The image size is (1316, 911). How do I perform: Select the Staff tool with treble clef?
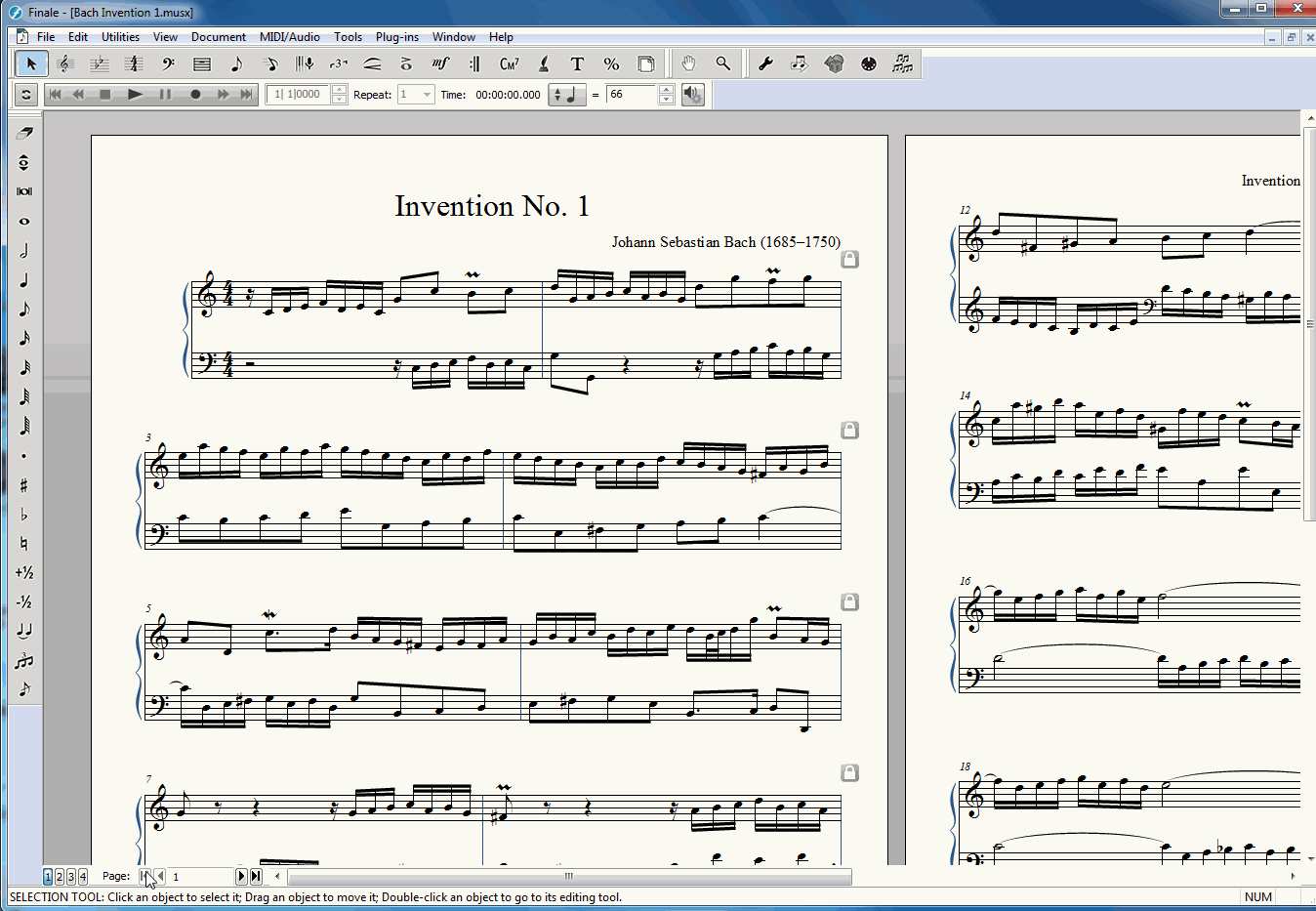[x=65, y=64]
